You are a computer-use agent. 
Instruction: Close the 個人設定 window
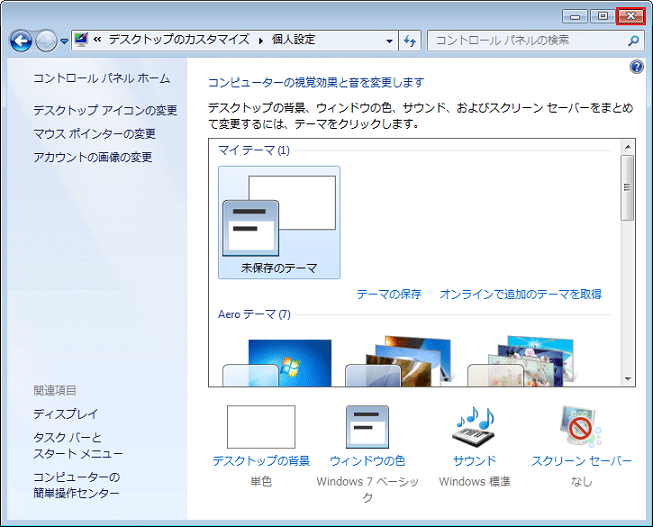(x=631, y=17)
